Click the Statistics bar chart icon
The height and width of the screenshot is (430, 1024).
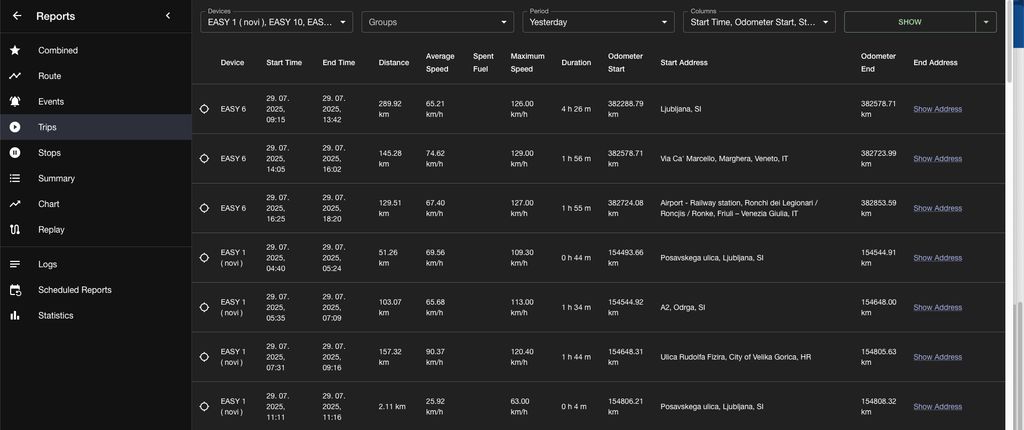(15, 316)
